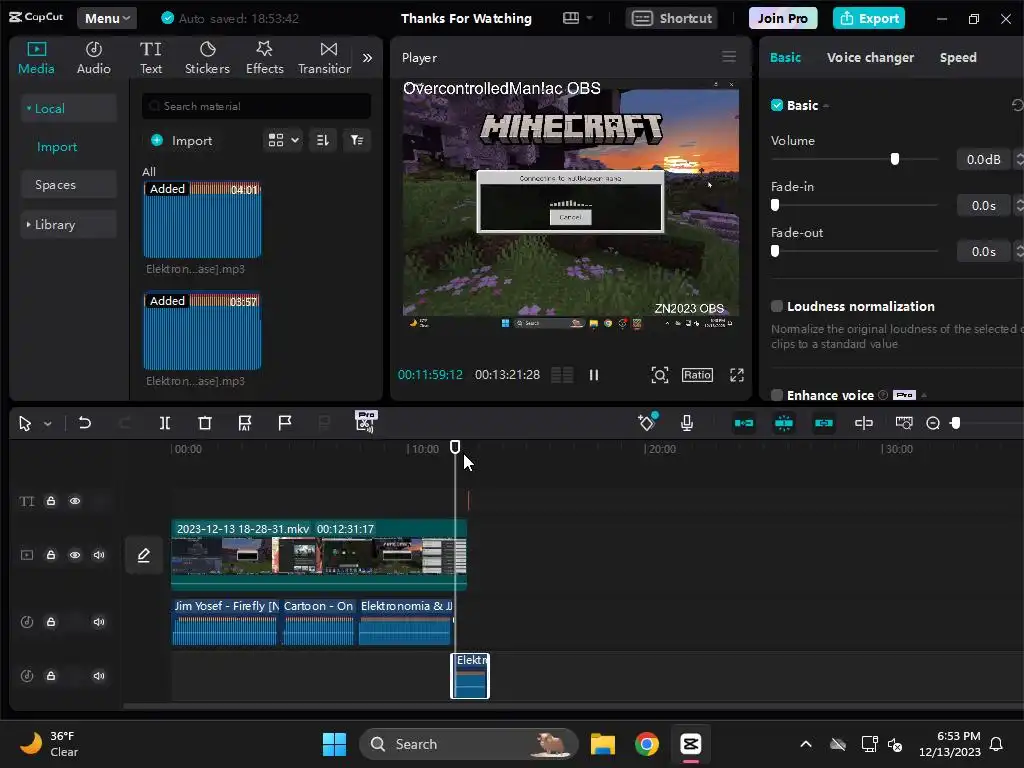Open the sort options icon

click(323, 140)
